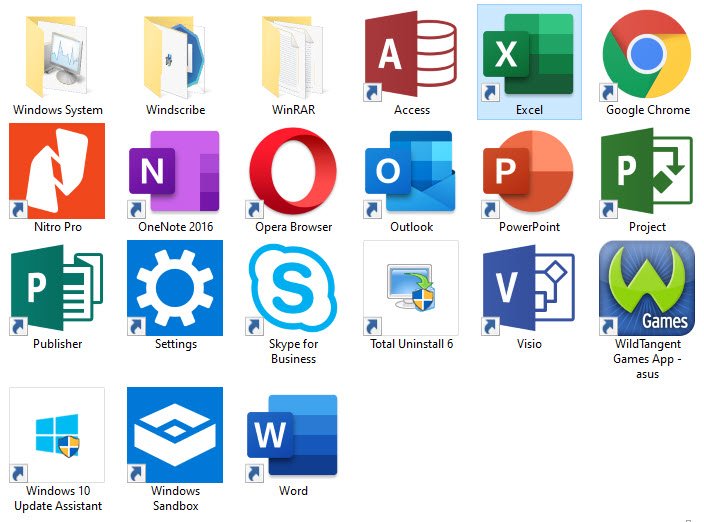Screen dimensions: 704x522
Task: Launch the Word icon
Action: [x=292, y=437]
